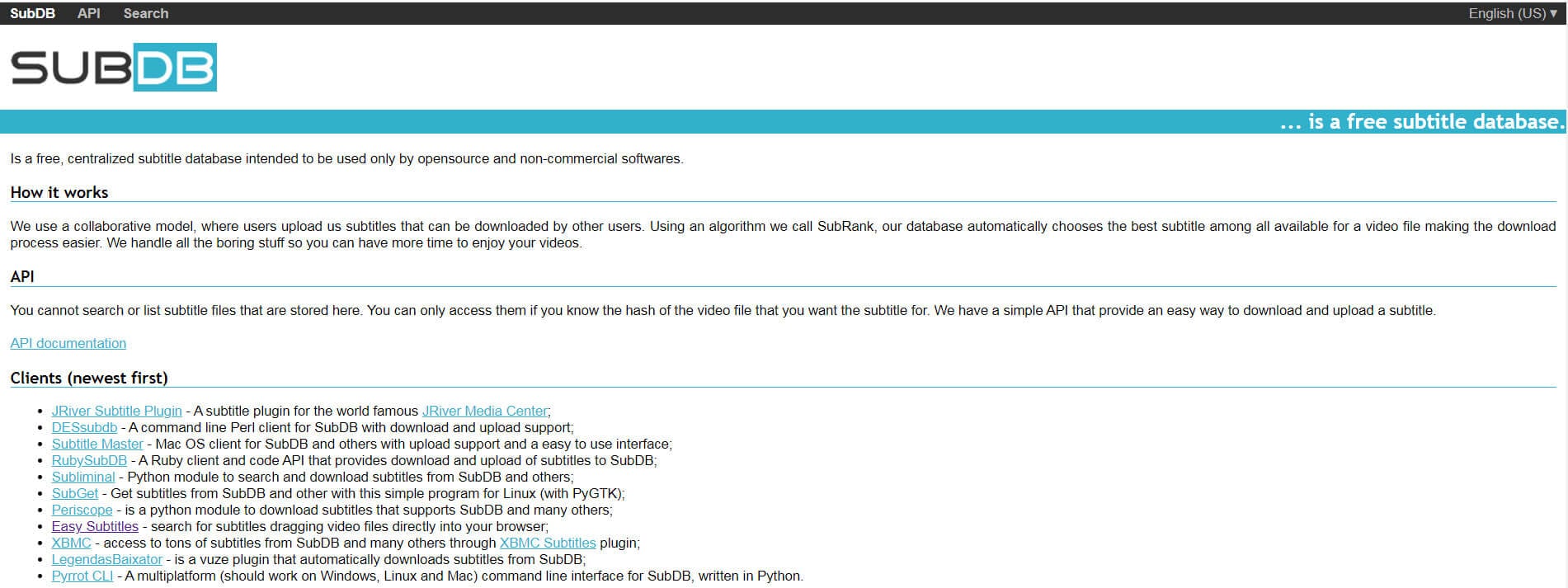
Task: Open the LegendasBaixator link
Action: [106, 559]
